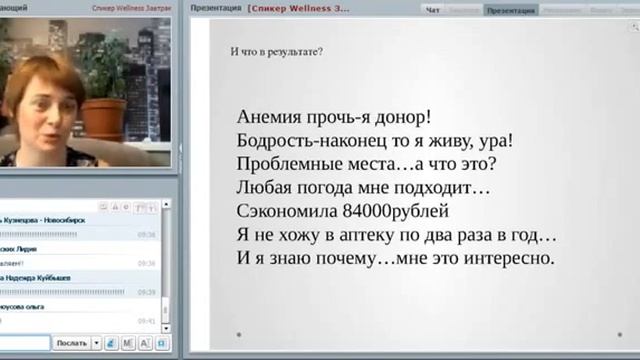Click 09:38 timestamp of Лидия message
This screenshot has width=640, height=360.
(x=146, y=264)
